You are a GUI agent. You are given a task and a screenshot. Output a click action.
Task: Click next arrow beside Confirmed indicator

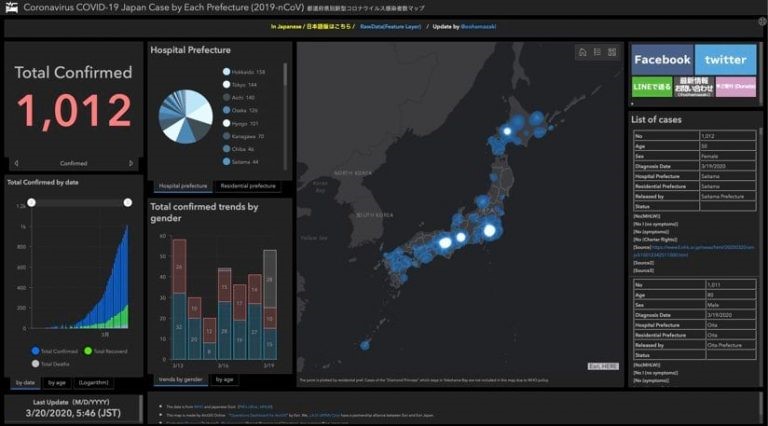coord(131,163)
